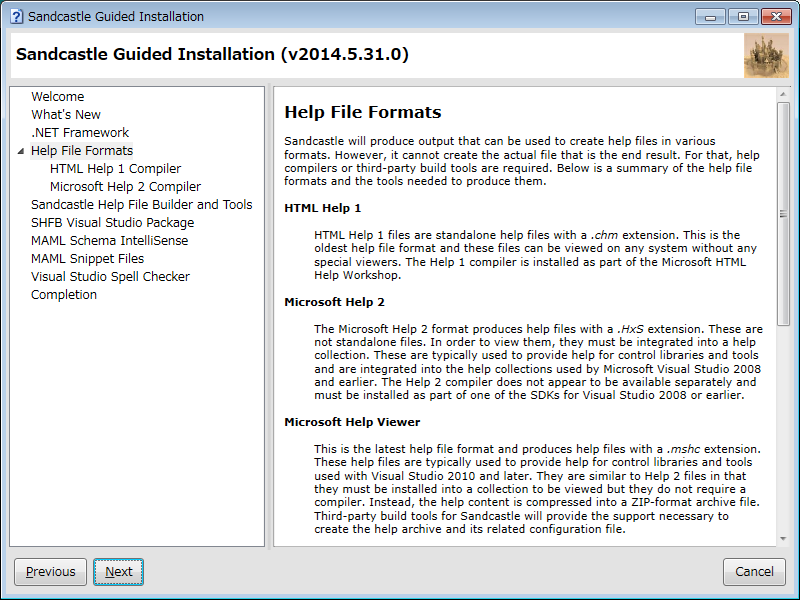Click the Help File Formats heading
Screen dimensions: 800x600
(x=363, y=112)
